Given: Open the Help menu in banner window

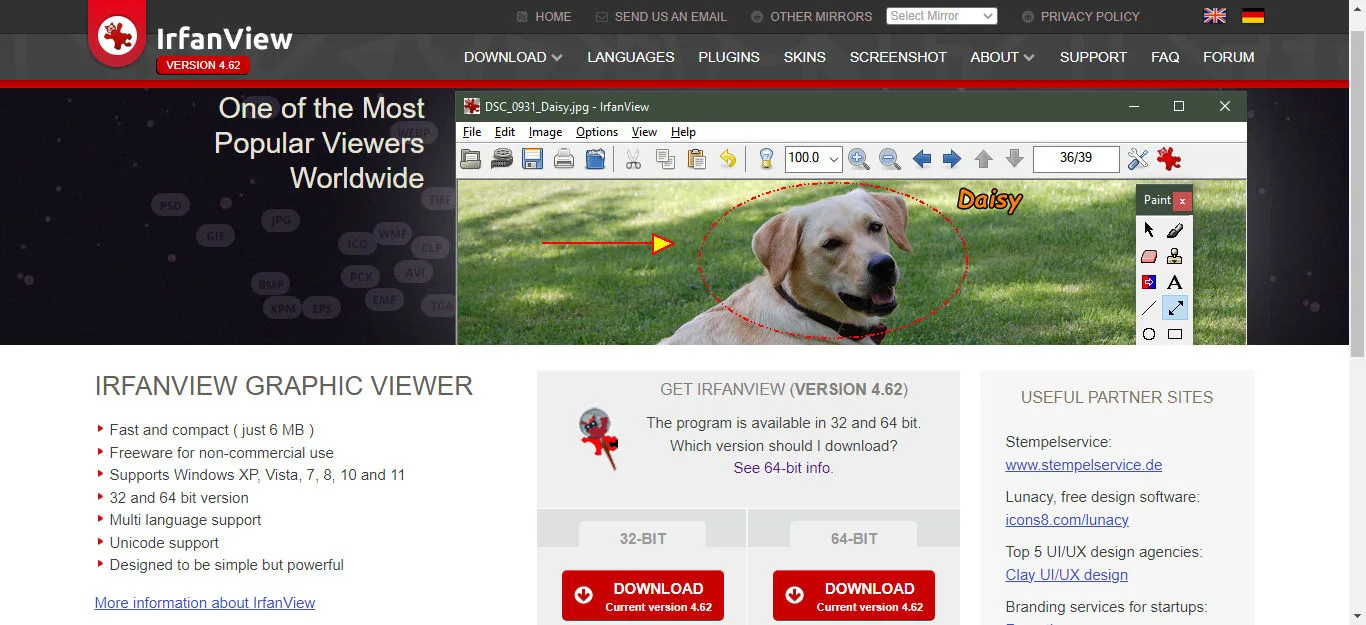Looking at the screenshot, I should [x=683, y=132].
